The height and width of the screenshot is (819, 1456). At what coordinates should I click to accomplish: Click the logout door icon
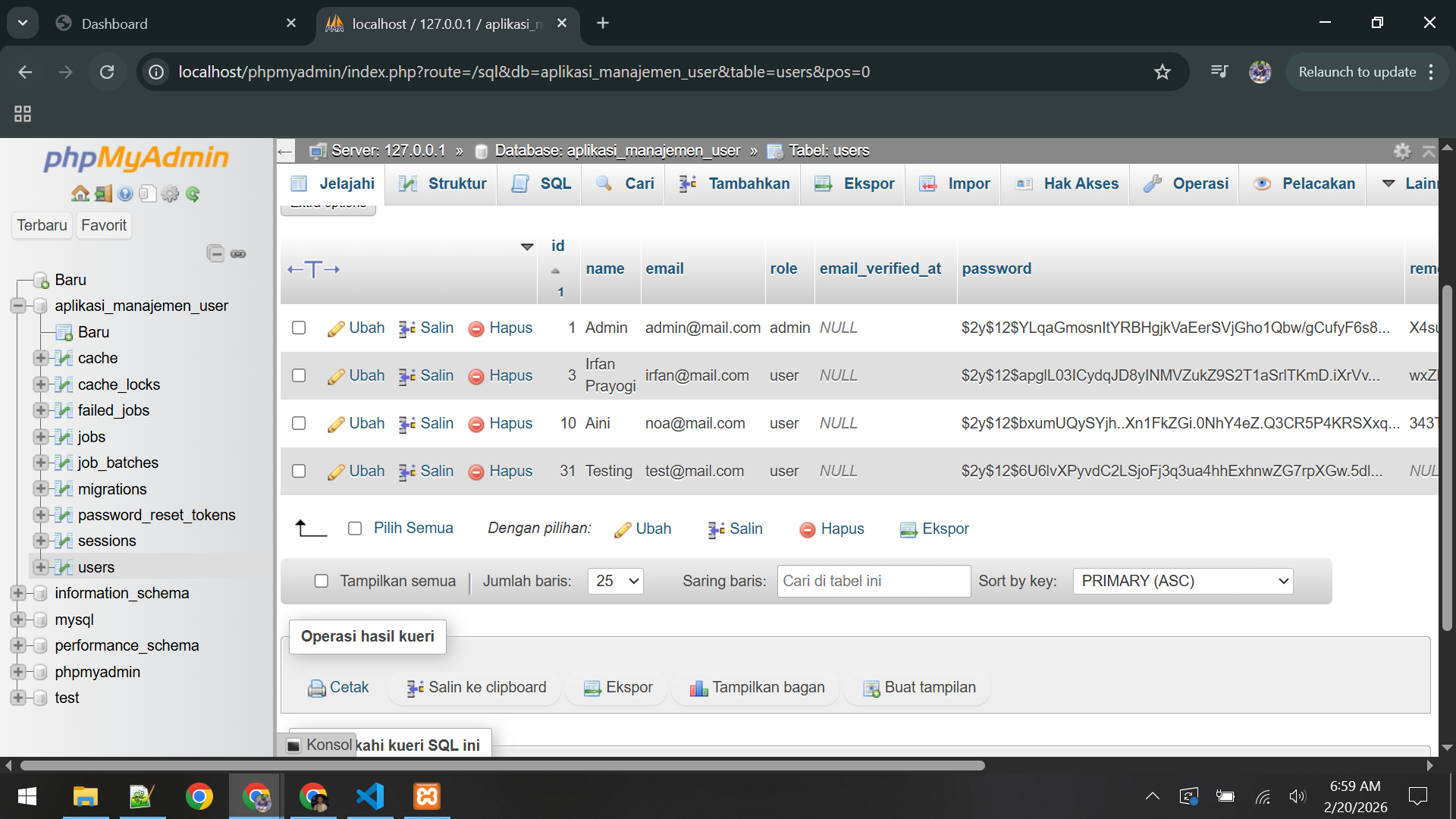tap(103, 194)
